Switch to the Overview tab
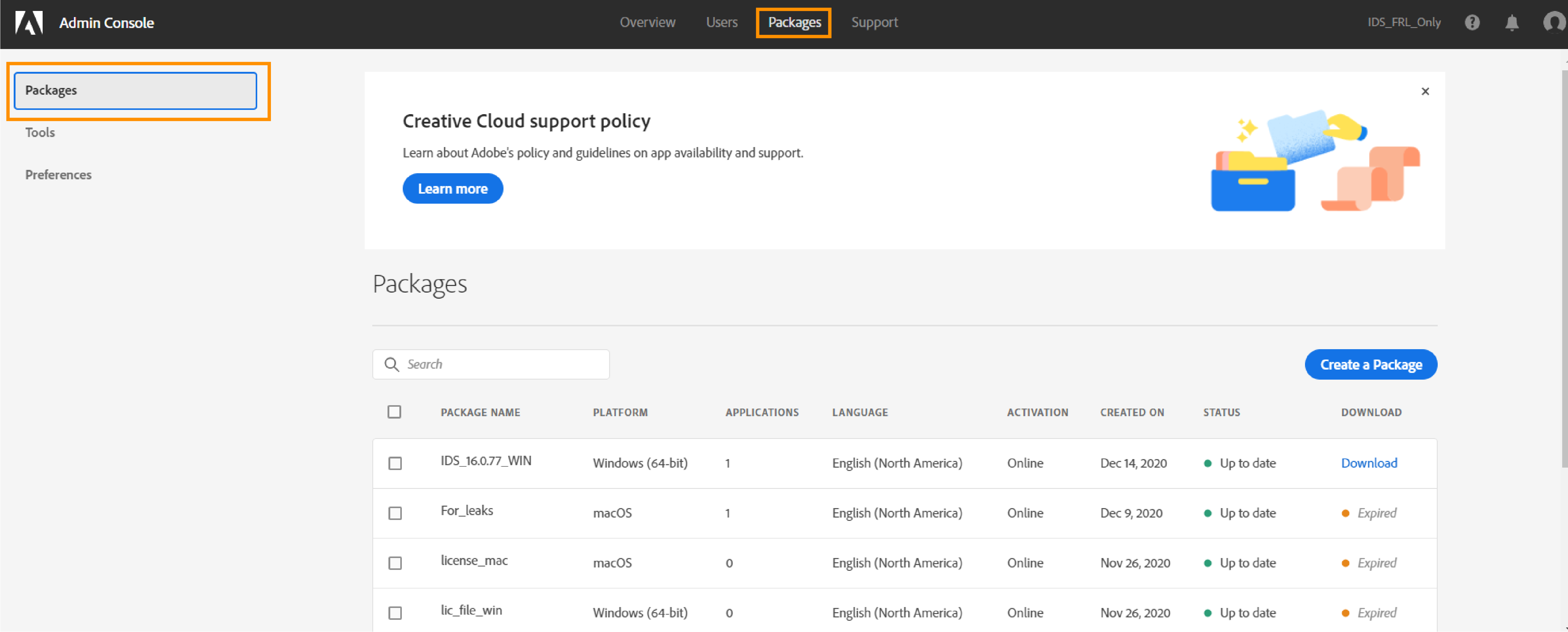This screenshot has height=632, width=1568. [647, 23]
